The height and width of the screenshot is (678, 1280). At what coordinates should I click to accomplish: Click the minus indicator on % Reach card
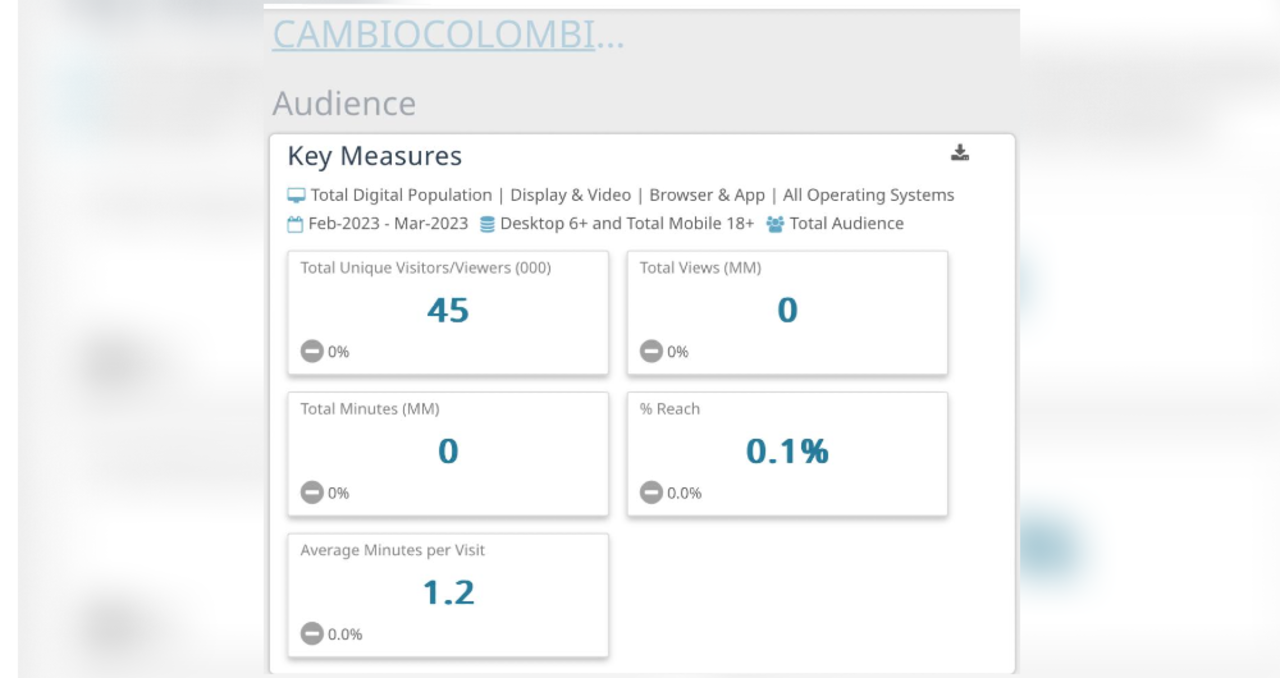pos(651,492)
